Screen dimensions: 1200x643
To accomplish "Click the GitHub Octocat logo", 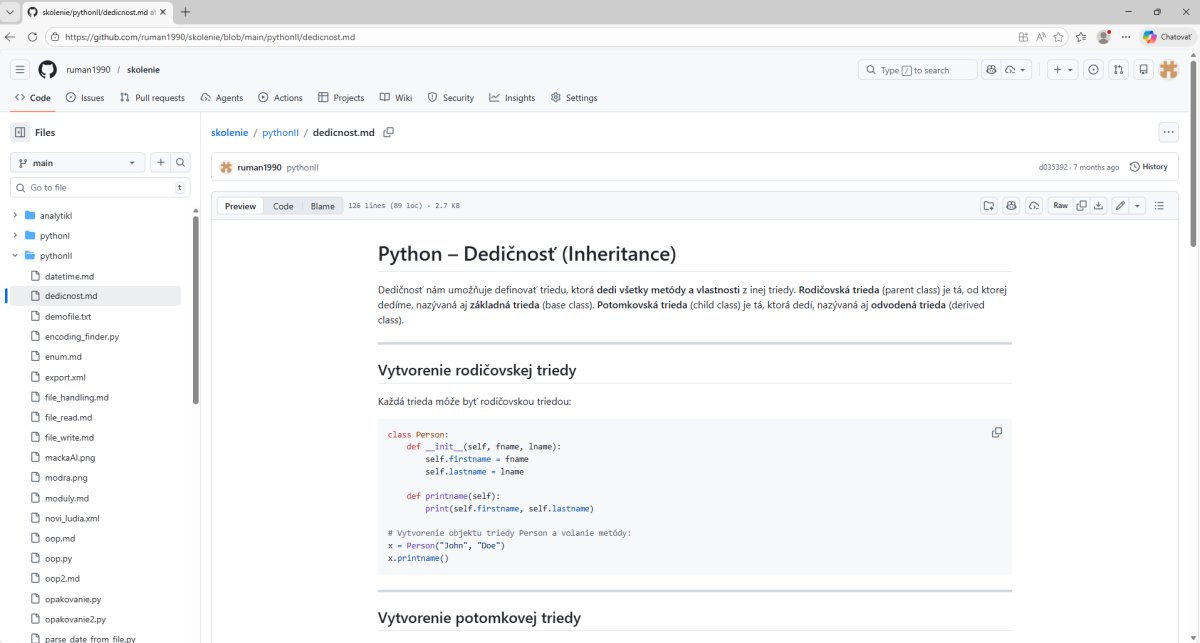I will pyautogui.click(x=47, y=70).
